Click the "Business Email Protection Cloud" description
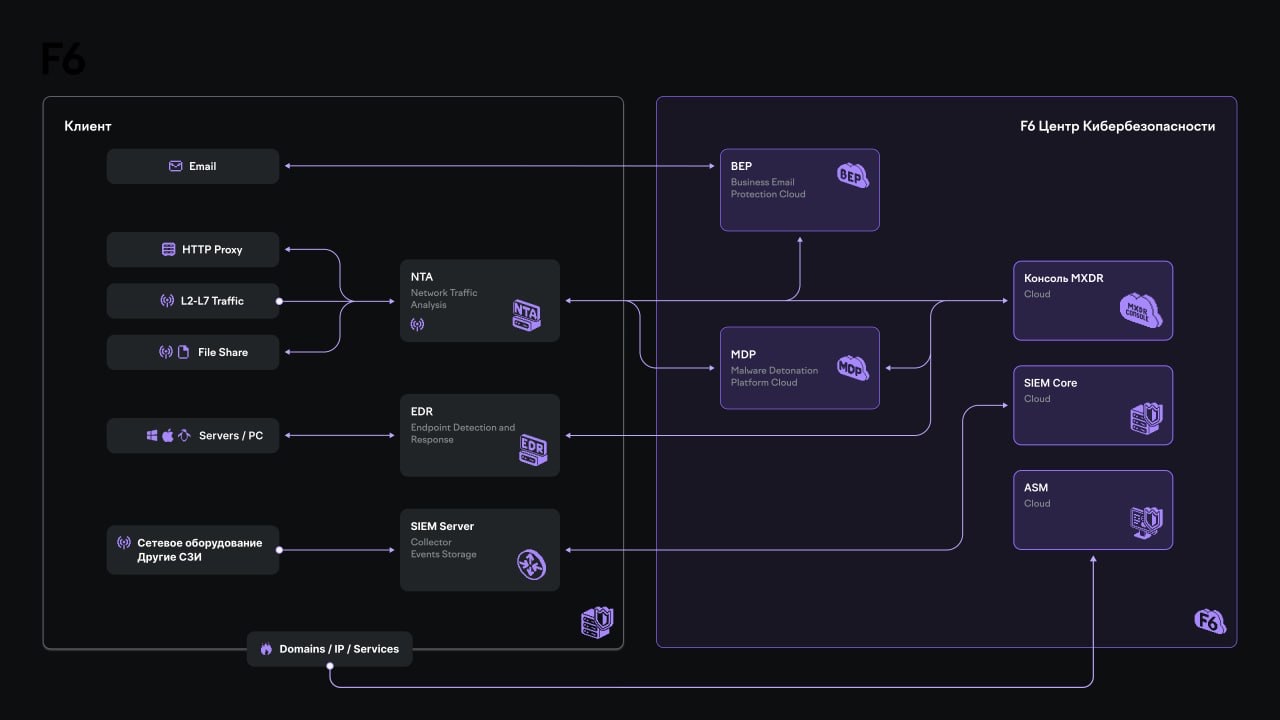This screenshot has width=1280, height=720. [x=768, y=188]
